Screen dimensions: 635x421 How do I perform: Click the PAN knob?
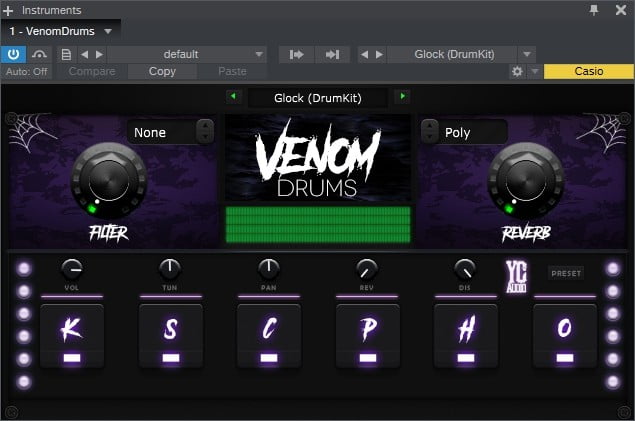[x=268, y=269]
